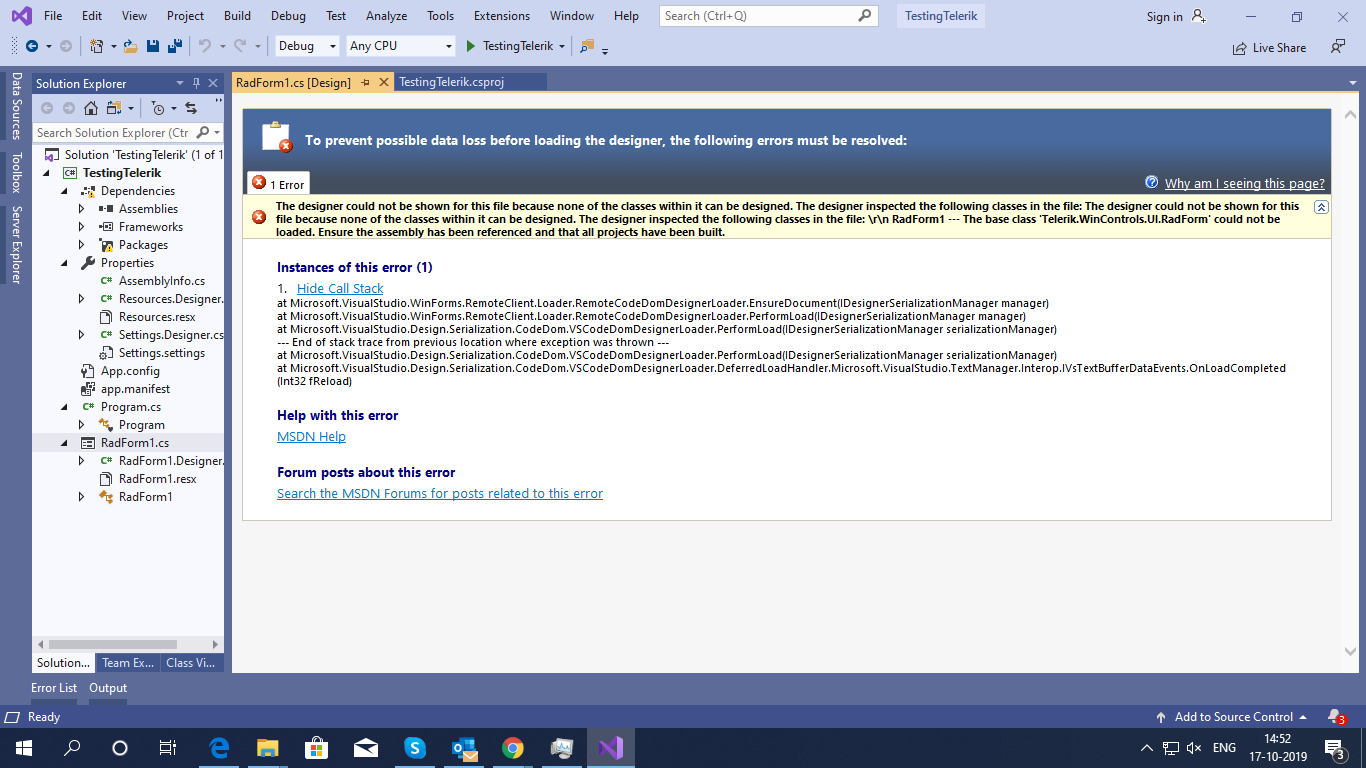Click Add to Source Control in the status bar
This screenshot has width=1366, height=768.
(x=1233, y=717)
